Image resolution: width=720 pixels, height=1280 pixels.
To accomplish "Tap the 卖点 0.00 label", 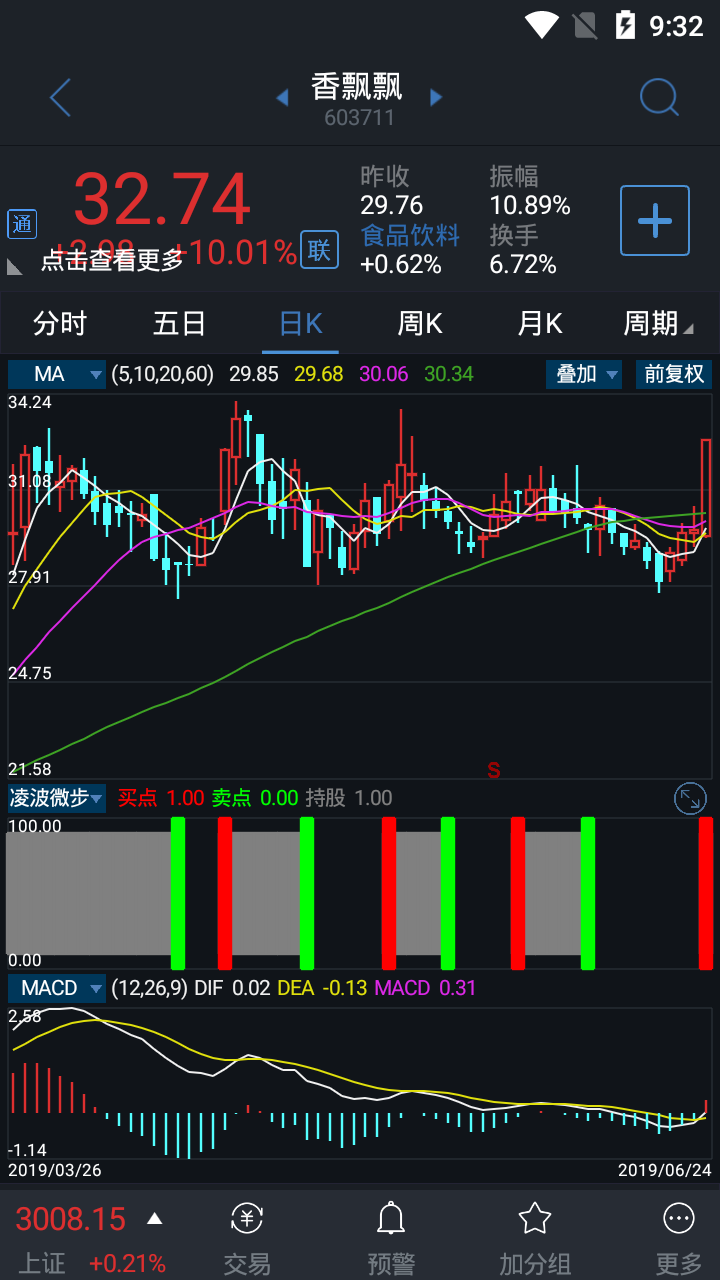I will click(255, 798).
